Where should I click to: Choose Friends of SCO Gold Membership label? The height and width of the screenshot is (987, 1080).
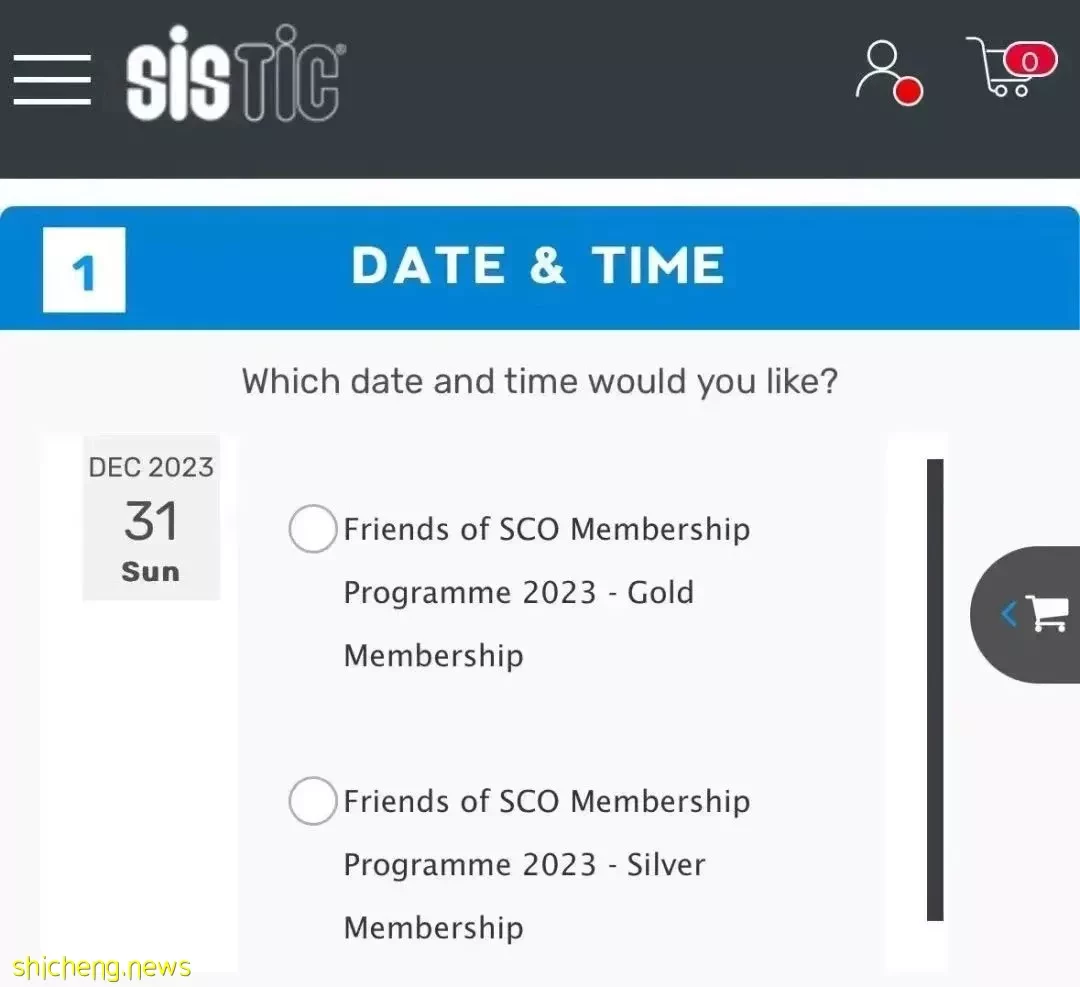[547, 592]
